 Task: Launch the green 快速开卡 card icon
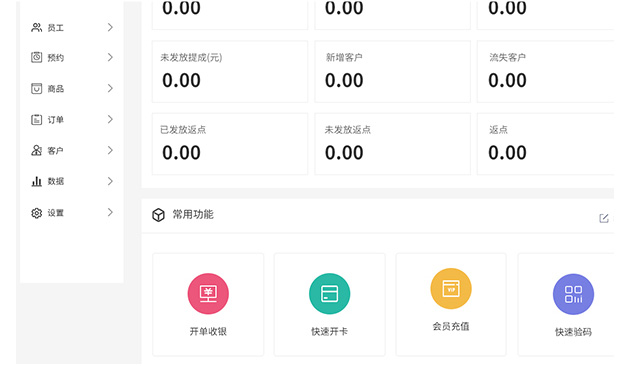(x=329, y=294)
